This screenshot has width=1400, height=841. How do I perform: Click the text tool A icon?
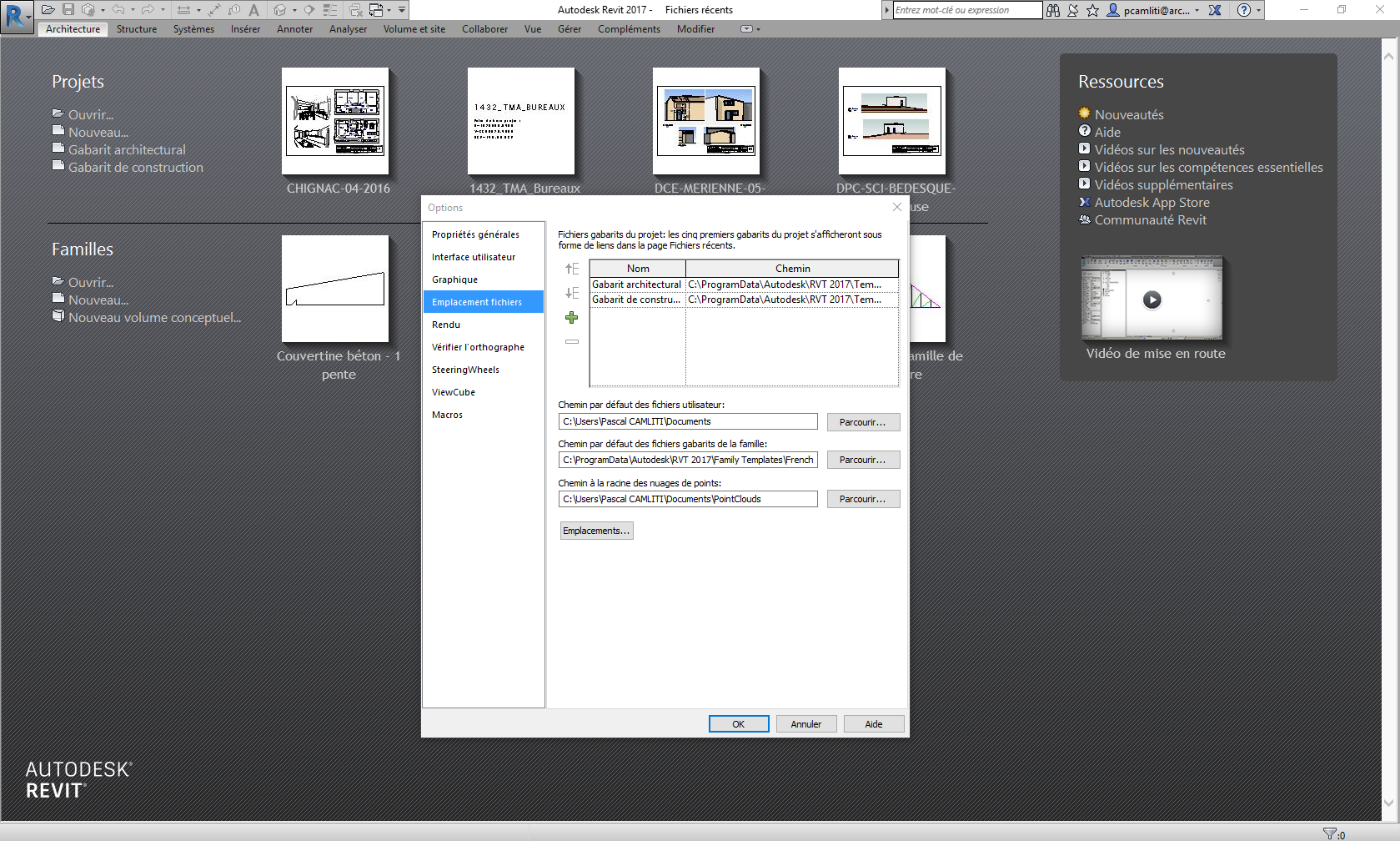click(254, 10)
